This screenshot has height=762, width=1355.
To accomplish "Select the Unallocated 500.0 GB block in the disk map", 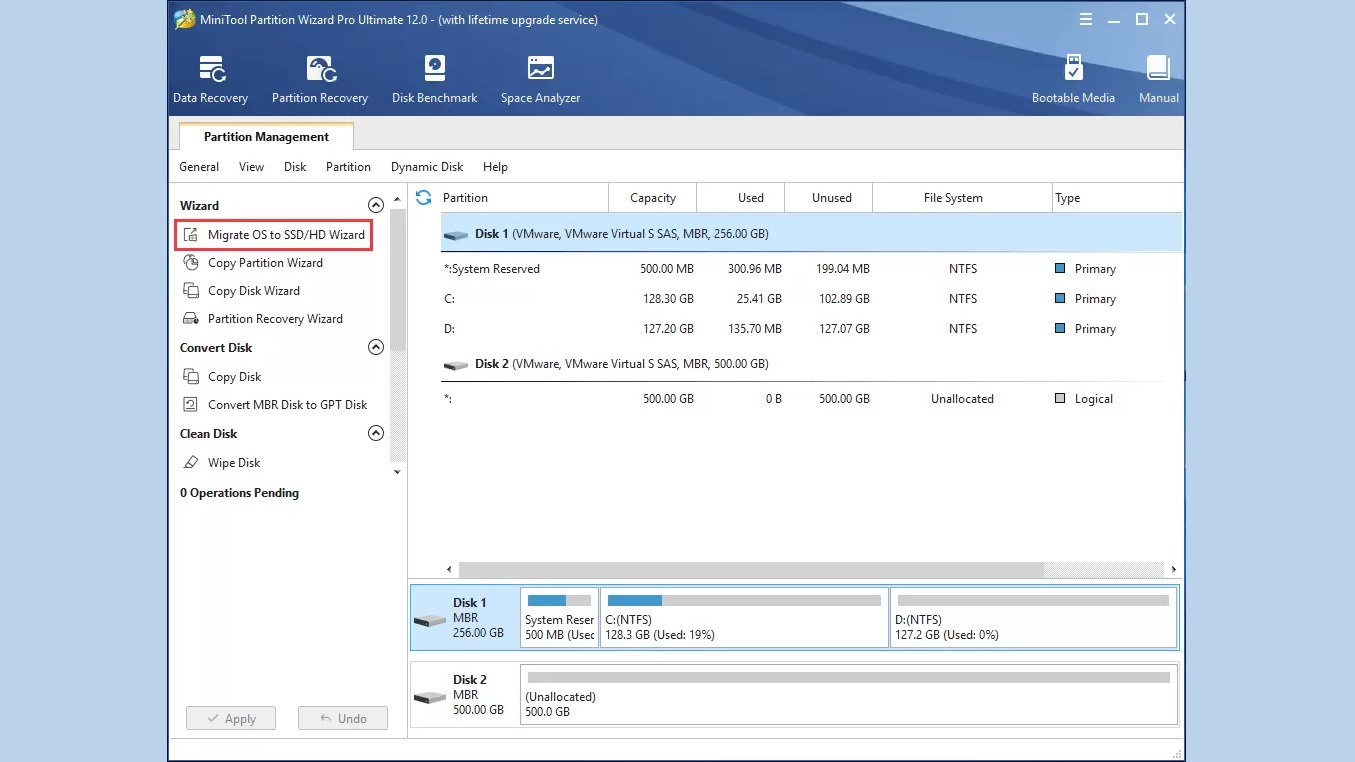I will [x=848, y=694].
